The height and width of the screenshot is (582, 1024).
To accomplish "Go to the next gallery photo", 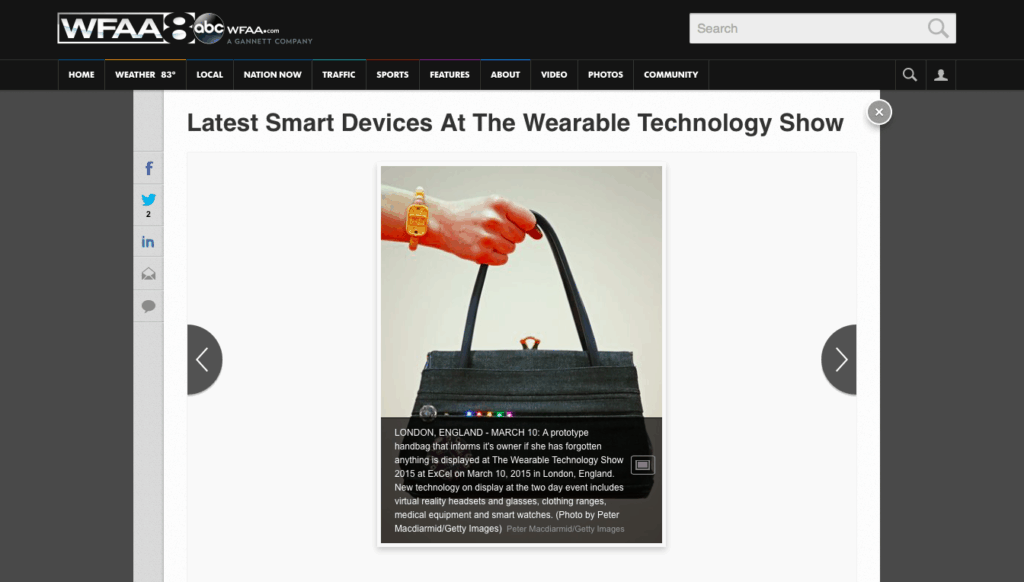I will [x=839, y=359].
